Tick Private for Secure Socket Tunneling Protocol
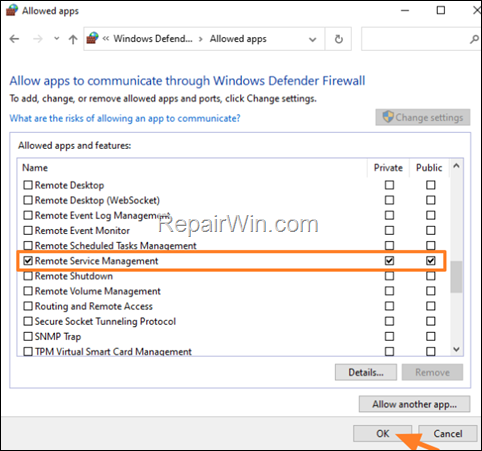Image resolution: width=482 pixels, height=451 pixels. (389, 321)
